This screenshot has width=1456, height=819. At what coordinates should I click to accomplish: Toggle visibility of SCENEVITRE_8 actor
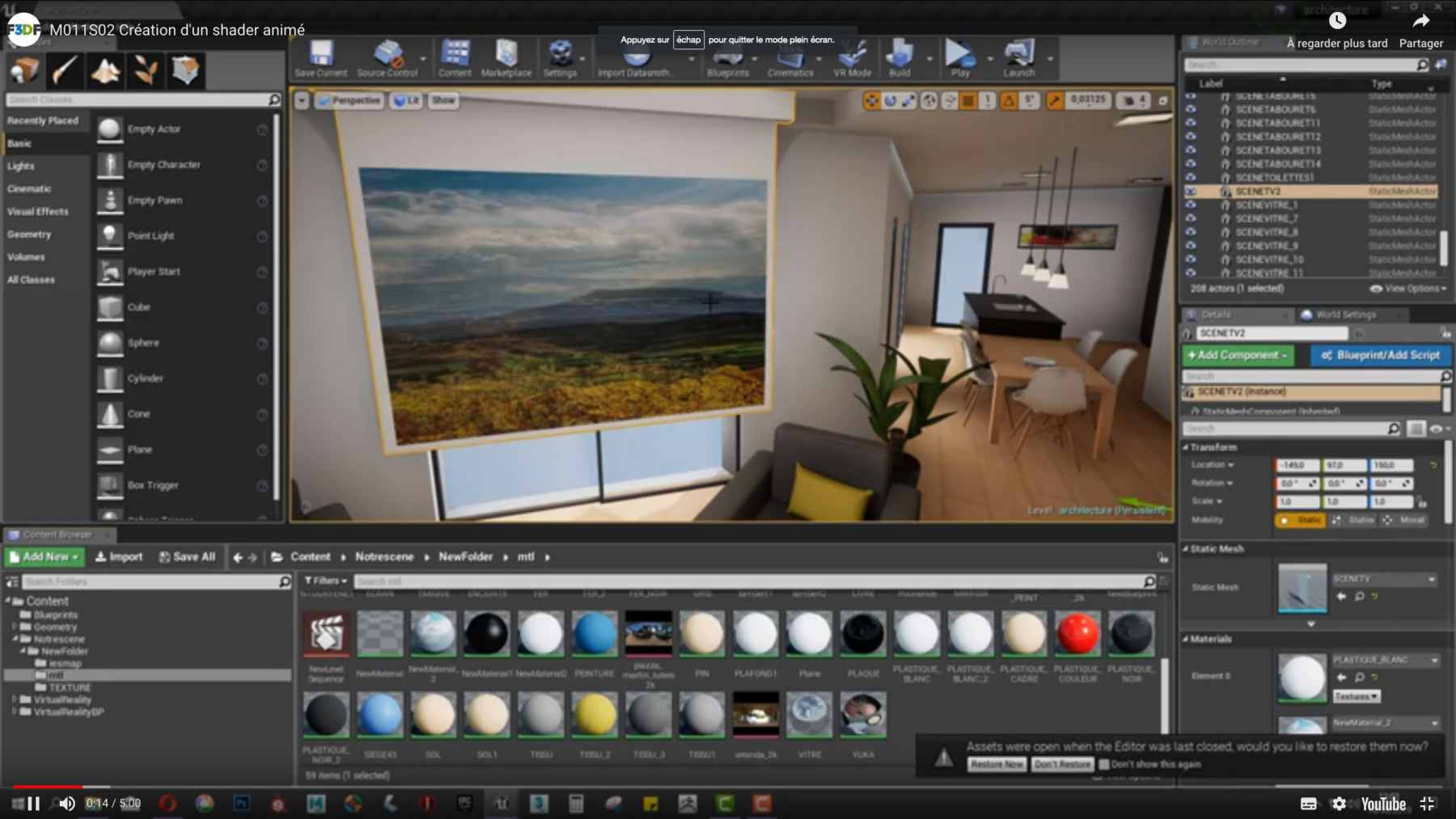point(1191,232)
